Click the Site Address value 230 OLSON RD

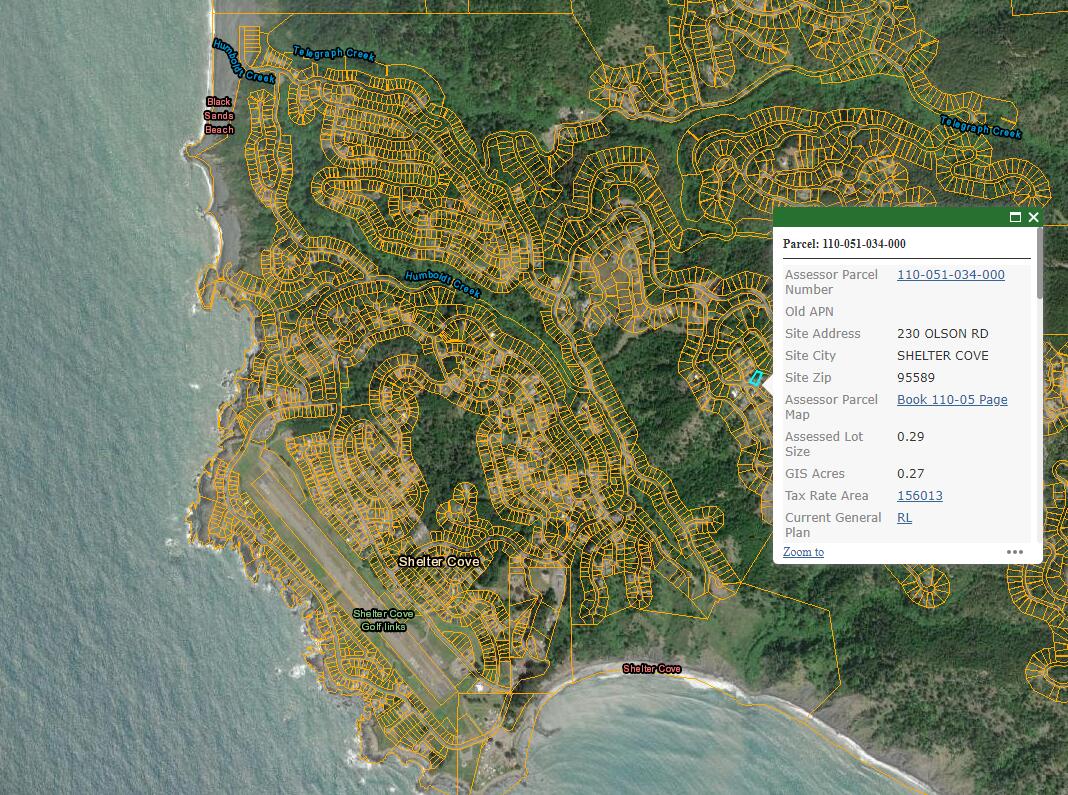[942, 334]
